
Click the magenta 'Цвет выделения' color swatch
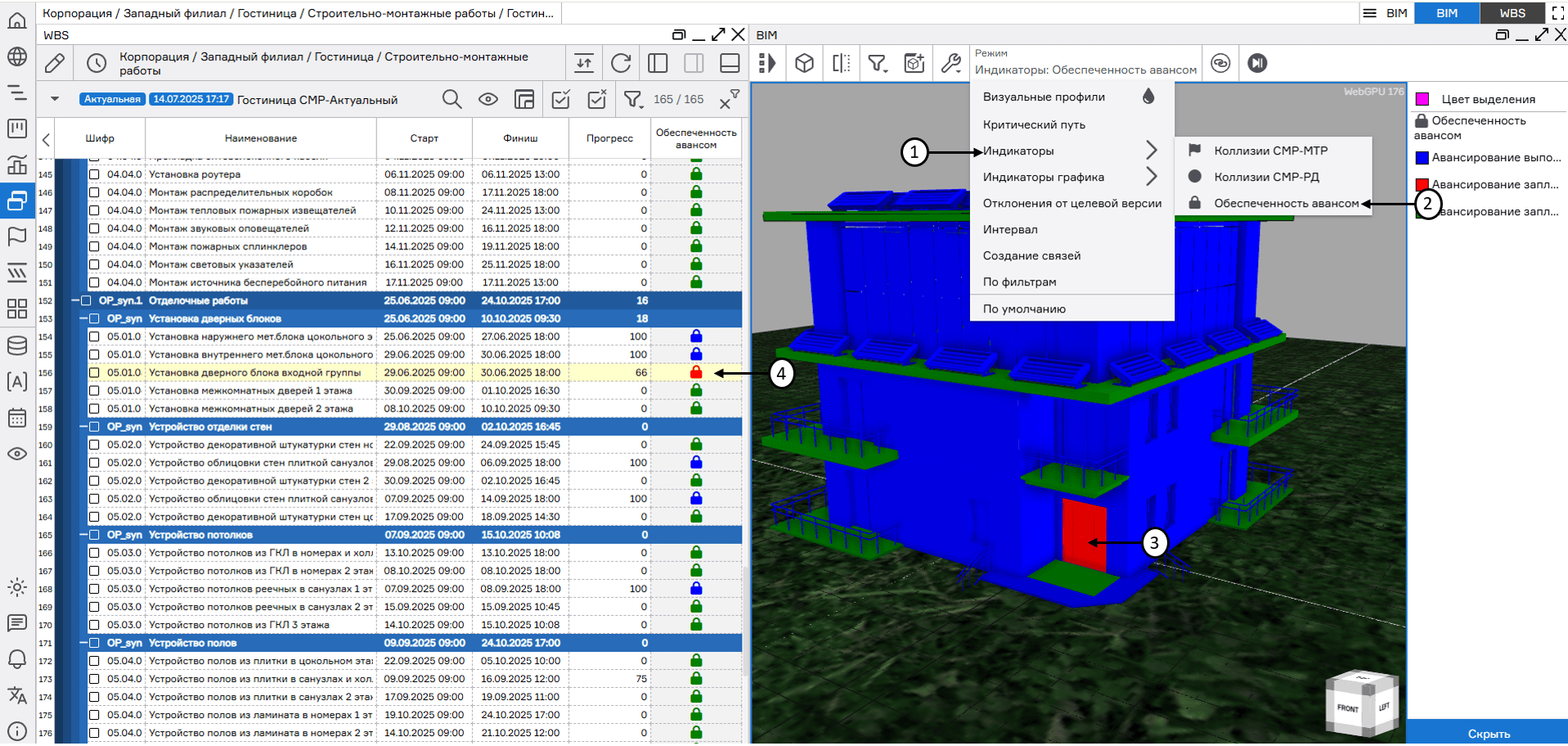[1422, 99]
